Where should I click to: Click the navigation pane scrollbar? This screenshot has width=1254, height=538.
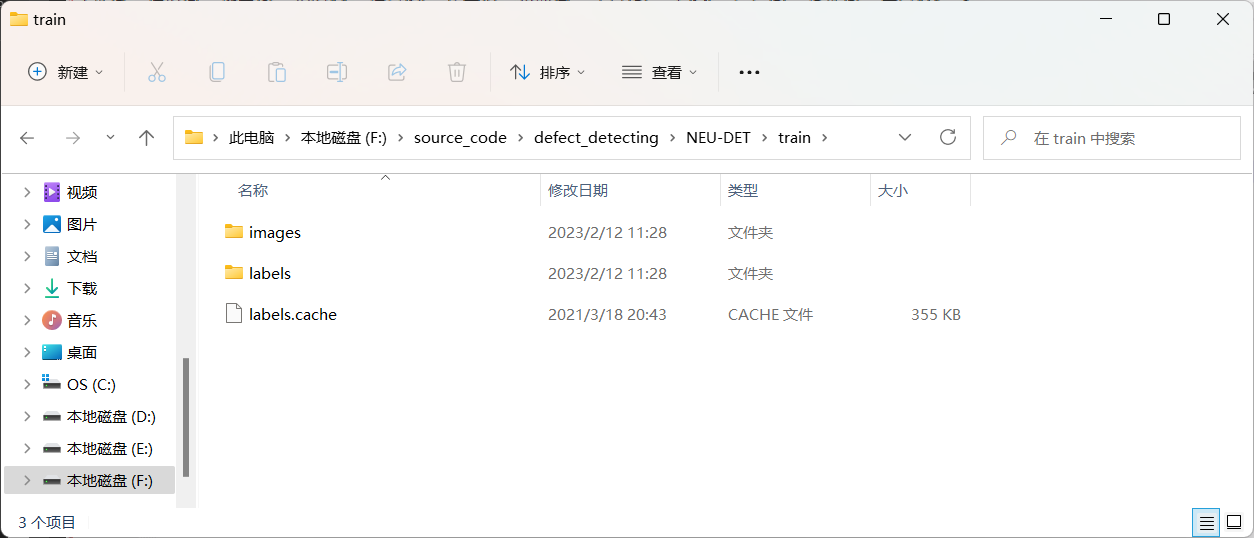[x=186, y=417]
